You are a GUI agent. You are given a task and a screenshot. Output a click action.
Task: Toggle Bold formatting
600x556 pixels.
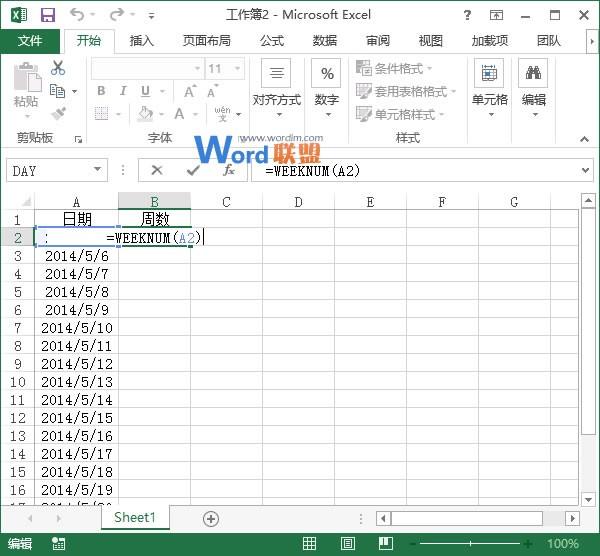tap(101, 91)
